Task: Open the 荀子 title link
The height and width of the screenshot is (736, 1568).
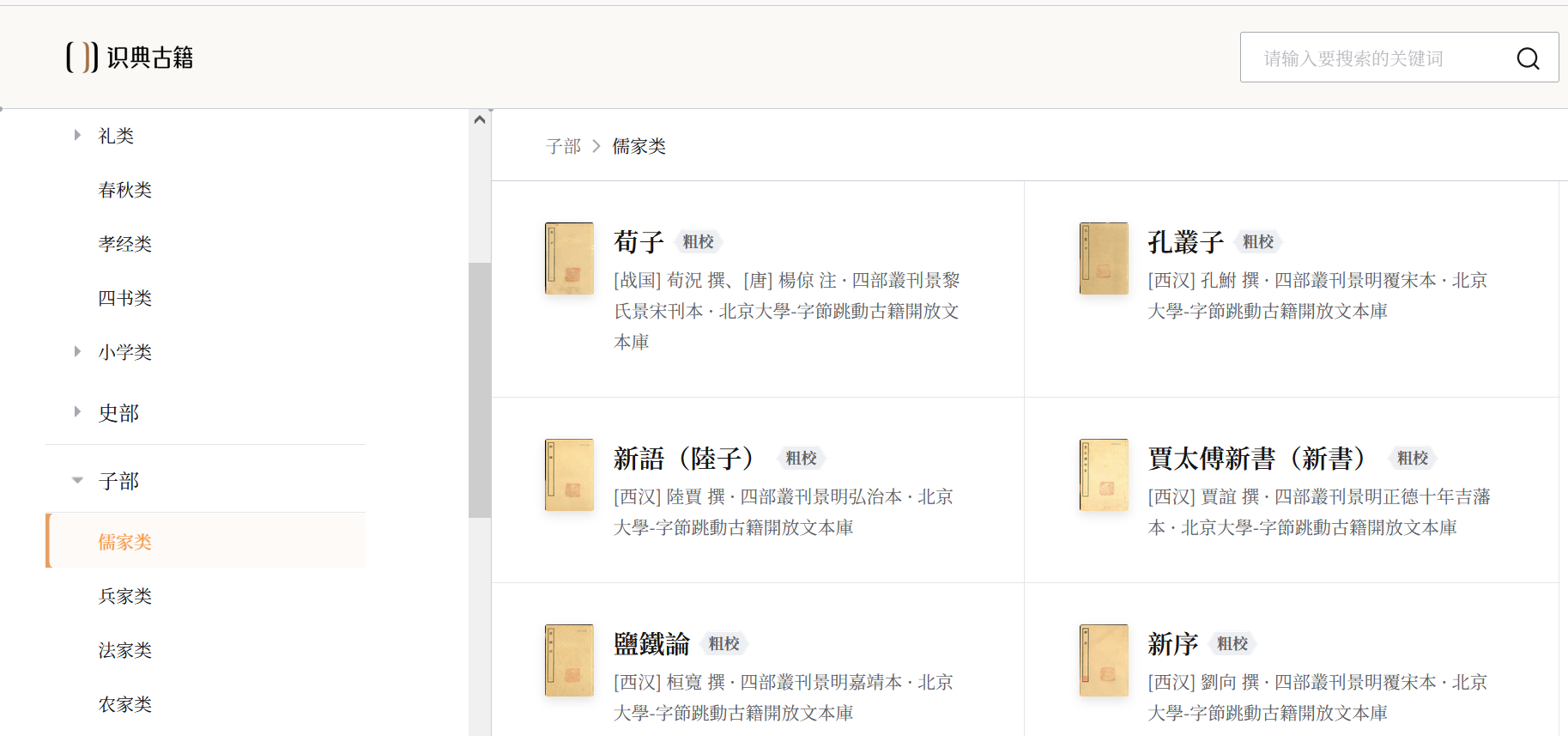Action: point(639,242)
